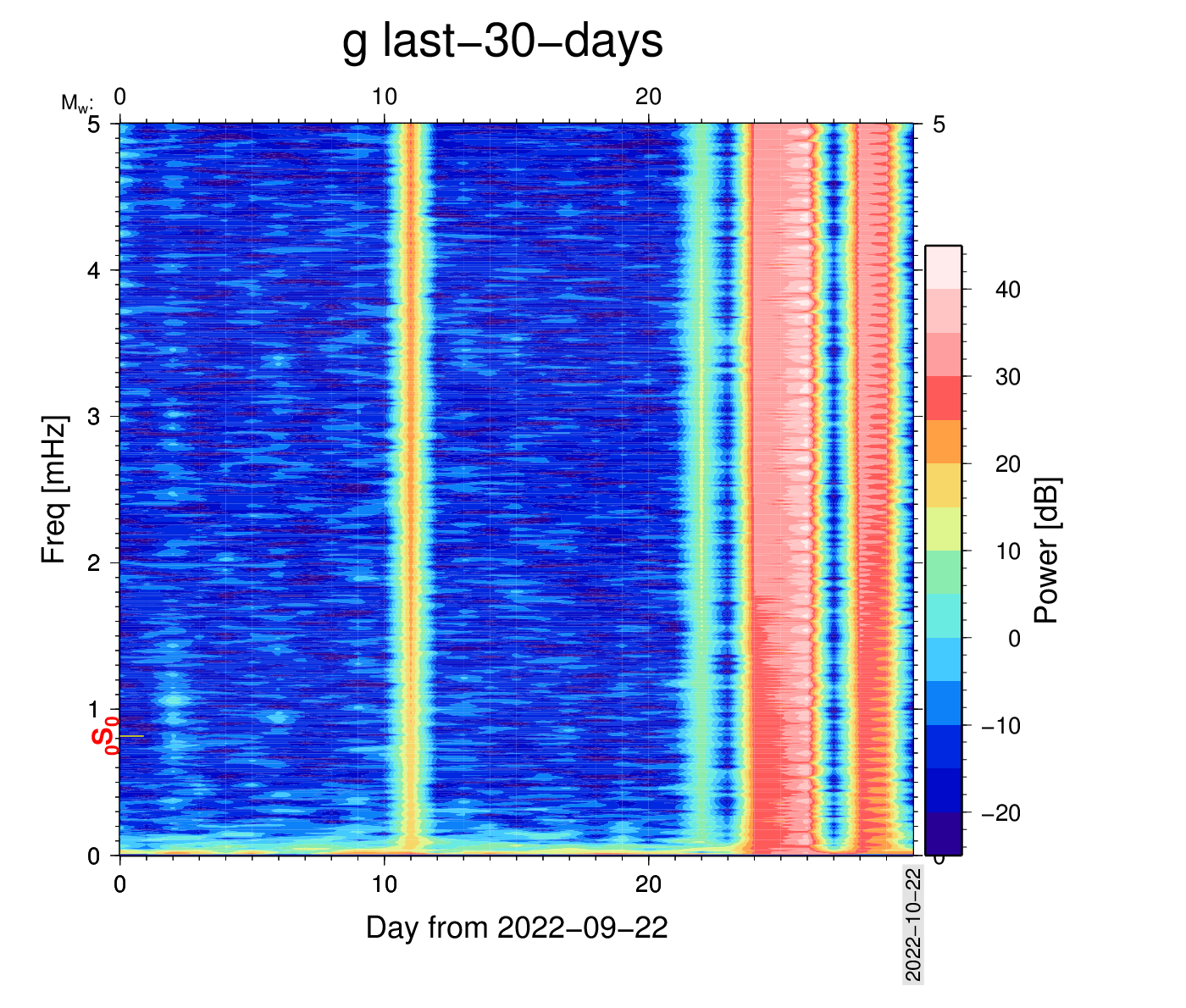Click the 'Power [dB]' colorbar label
The image size is (1186, 1008).
(x=1047, y=551)
